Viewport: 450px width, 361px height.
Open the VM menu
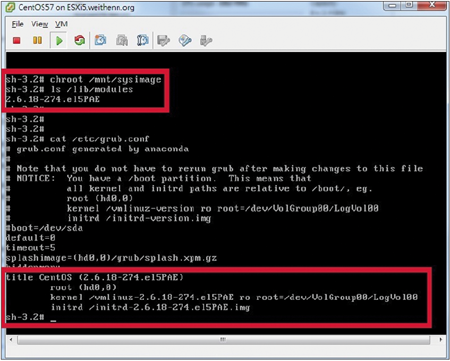pyautogui.click(x=61, y=24)
